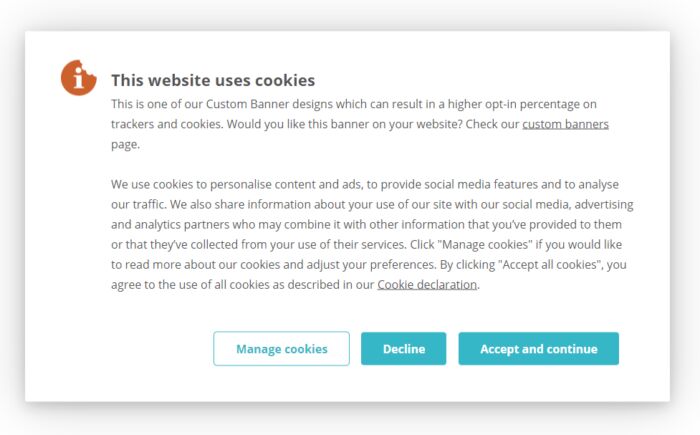Open the Cookie declaration link
Image resolution: width=700 pixels, height=435 pixels.
[427, 284]
